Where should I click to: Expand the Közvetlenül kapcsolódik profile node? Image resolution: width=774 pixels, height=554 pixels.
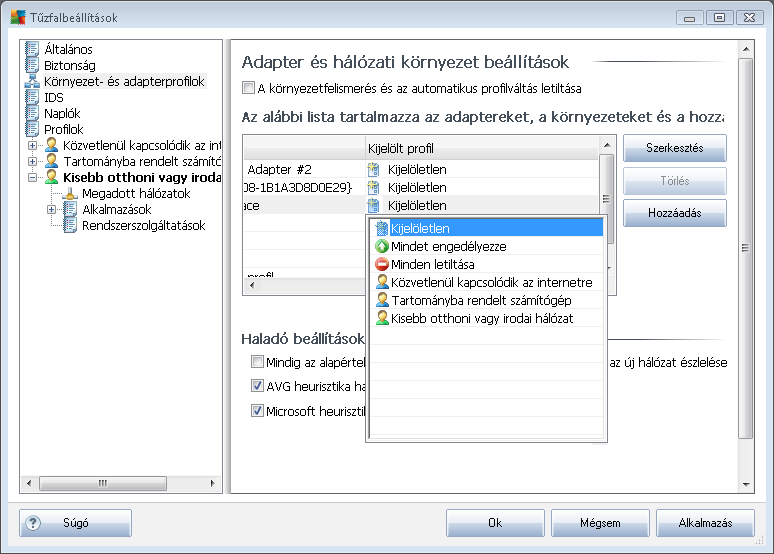[32, 145]
